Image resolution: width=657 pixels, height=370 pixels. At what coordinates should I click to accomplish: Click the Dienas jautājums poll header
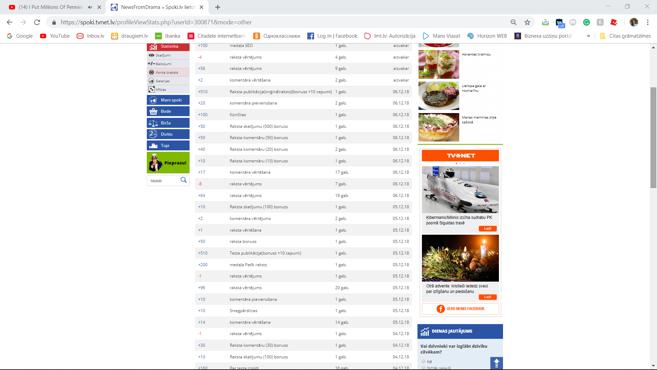click(x=460, y=331)
